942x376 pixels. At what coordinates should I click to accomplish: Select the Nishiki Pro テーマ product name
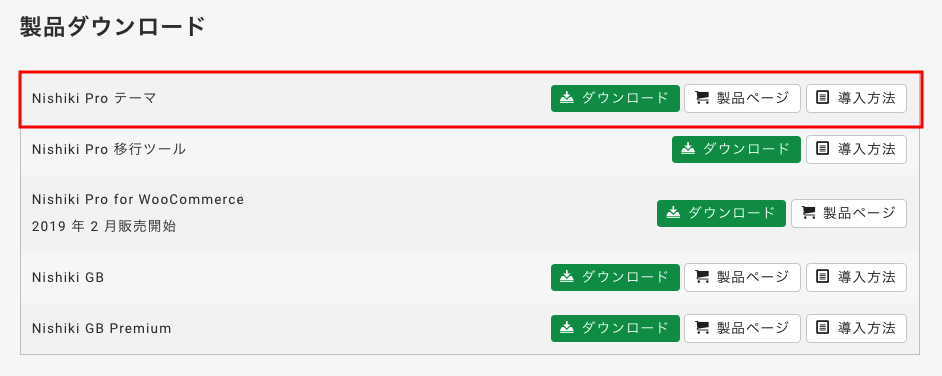pyautogui.click(x=94, y=98)
